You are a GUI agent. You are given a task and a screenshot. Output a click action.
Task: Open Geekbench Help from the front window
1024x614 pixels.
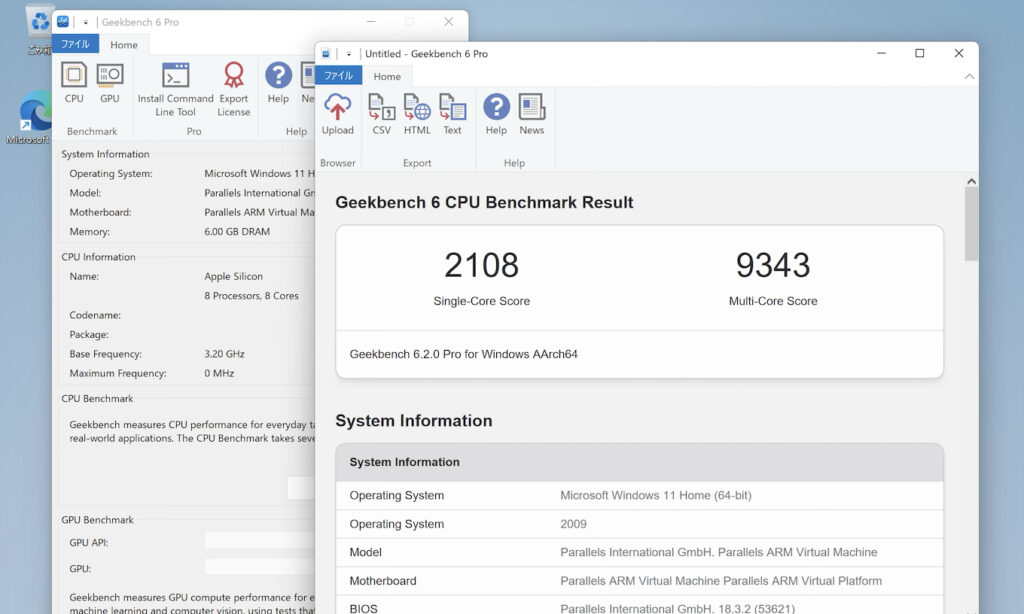coord(496,112)
